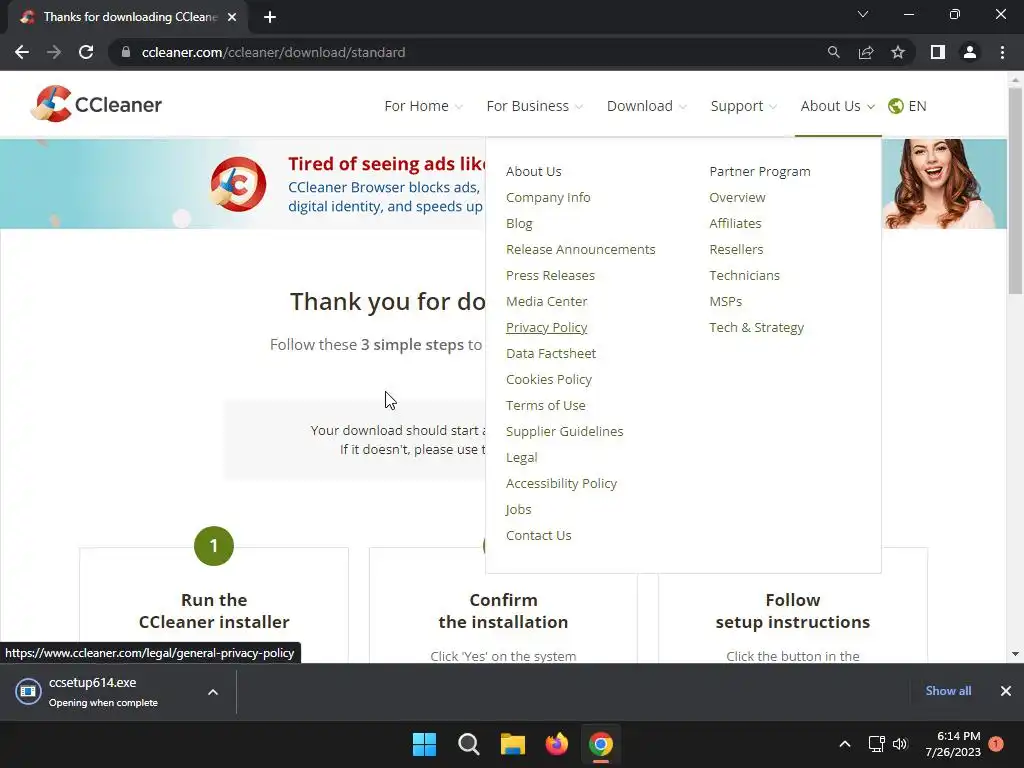
Task: Click the CCleaner Browser logo in the banner
Action: [238, 184]
